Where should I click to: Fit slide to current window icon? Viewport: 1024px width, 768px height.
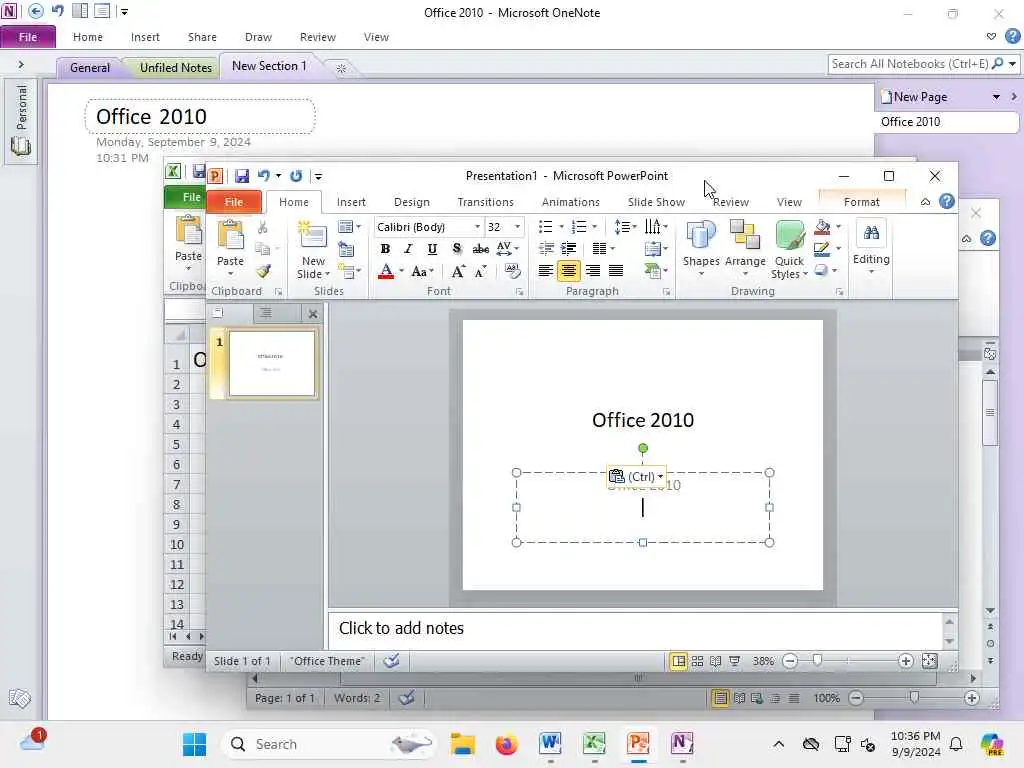929,661
